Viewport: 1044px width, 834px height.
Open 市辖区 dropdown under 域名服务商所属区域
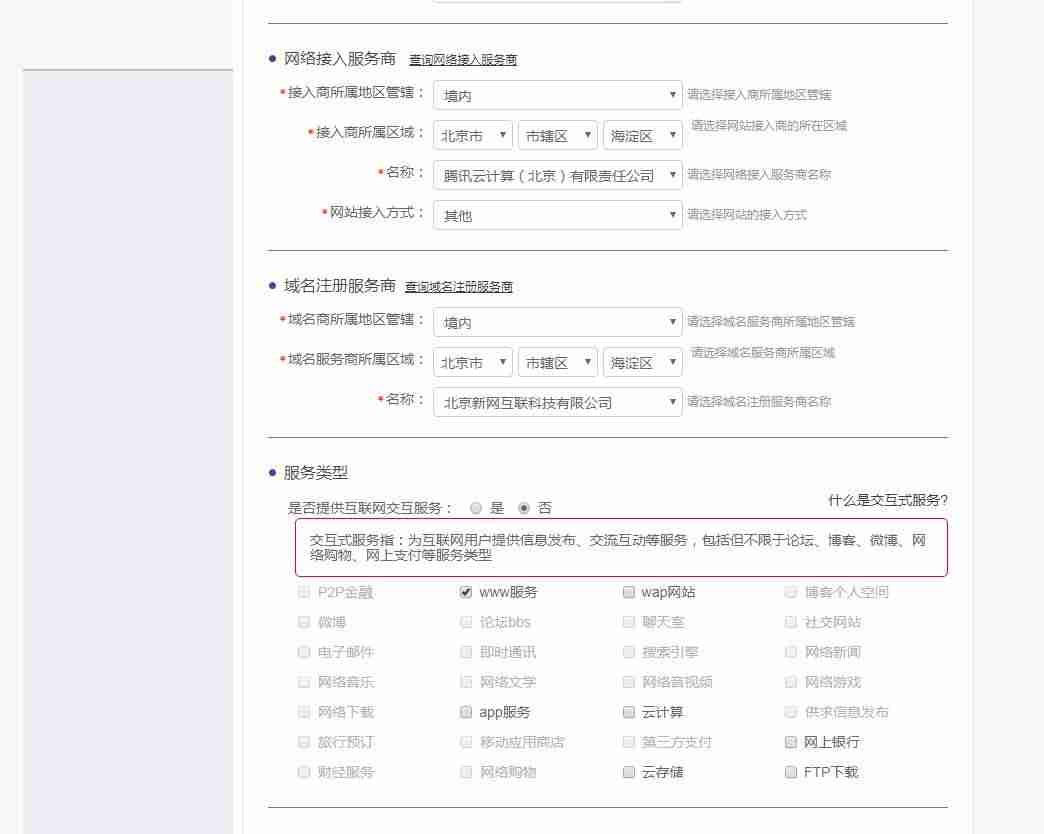(x=557, y=363)
